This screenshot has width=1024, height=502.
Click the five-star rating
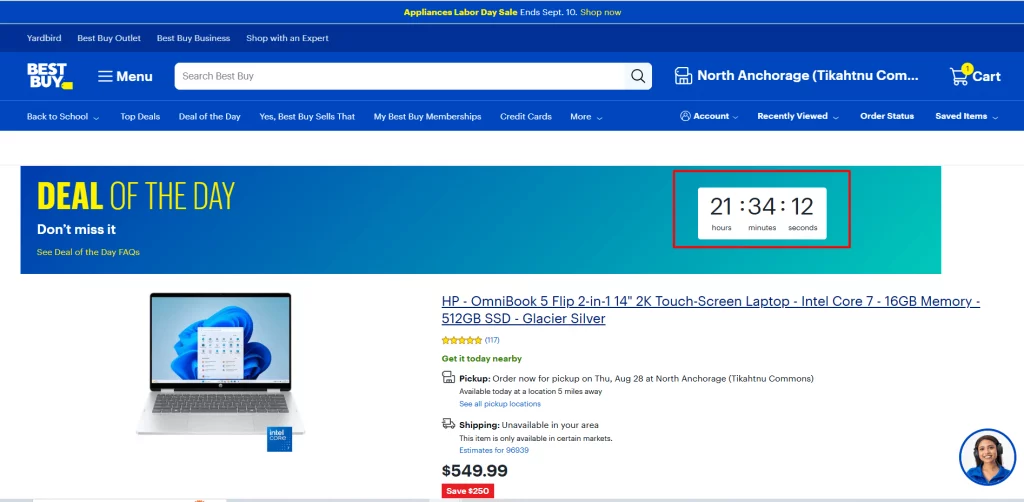pyautogui.click(x=462, y=340)
